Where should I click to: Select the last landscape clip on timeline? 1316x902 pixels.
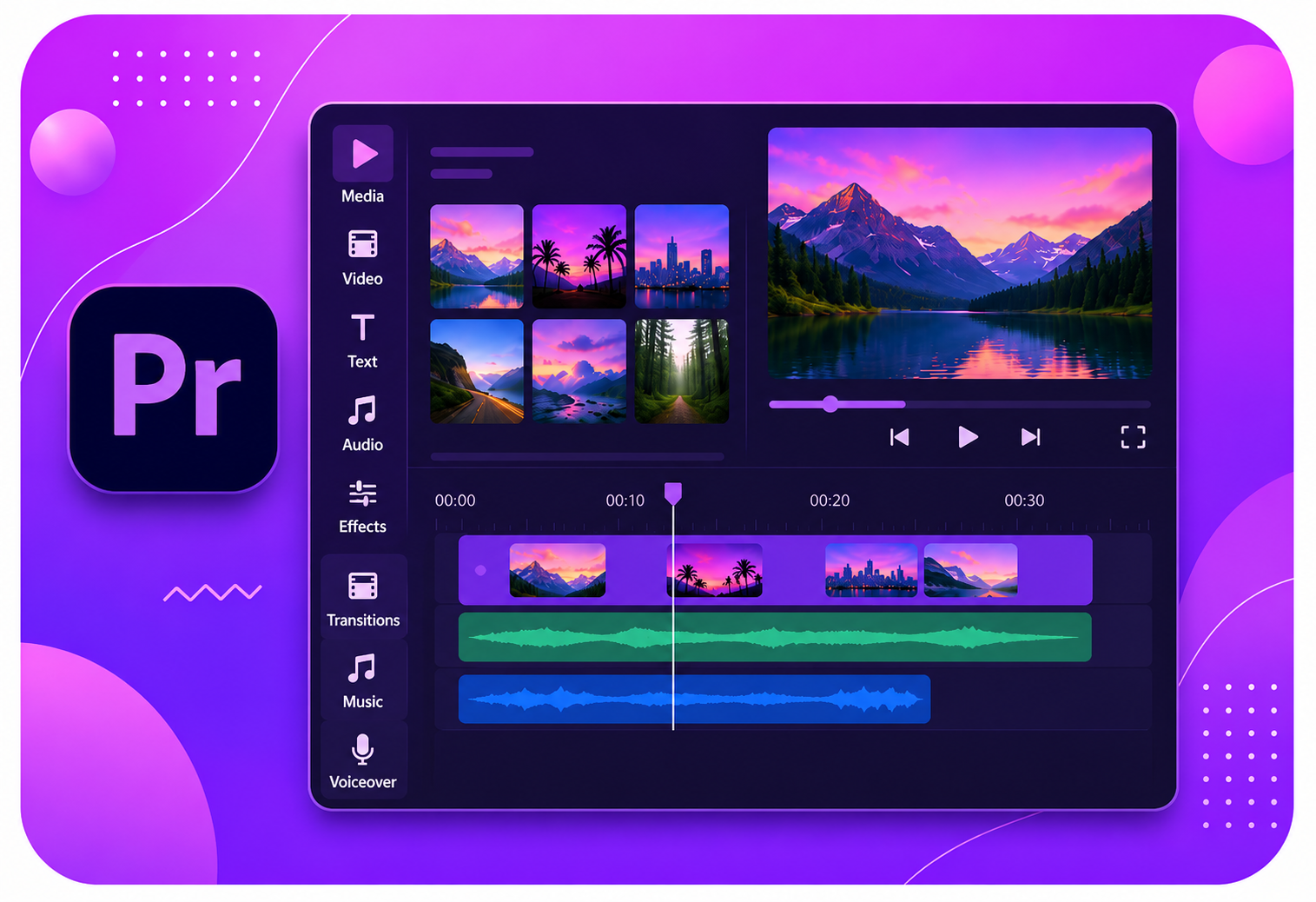pyautogui.click(x=970, y=570)
